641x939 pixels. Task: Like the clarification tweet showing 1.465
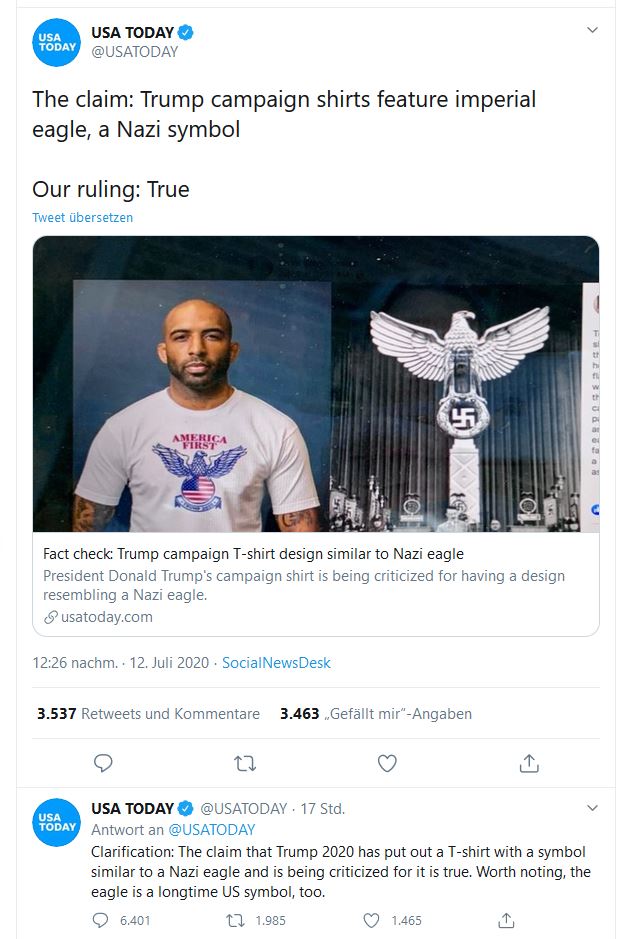click(x=371, y=920)
